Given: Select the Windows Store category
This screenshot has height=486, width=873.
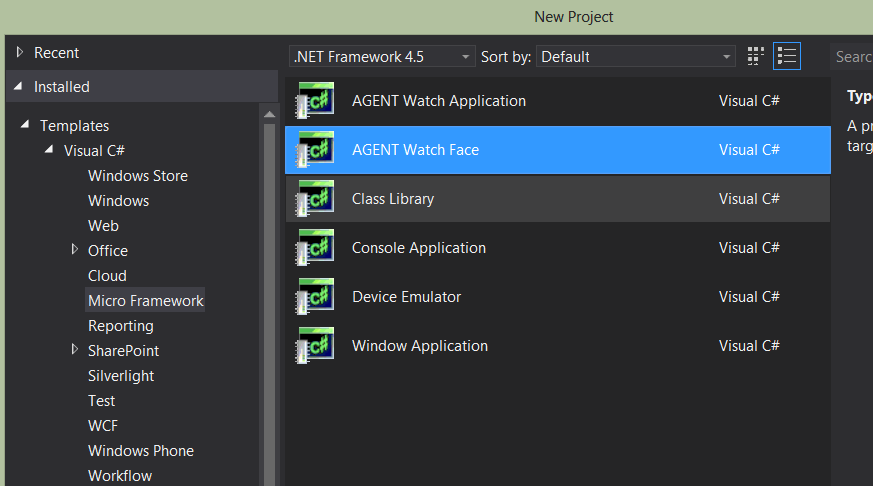Looking at the screenshot, I should tap(138, 176).
